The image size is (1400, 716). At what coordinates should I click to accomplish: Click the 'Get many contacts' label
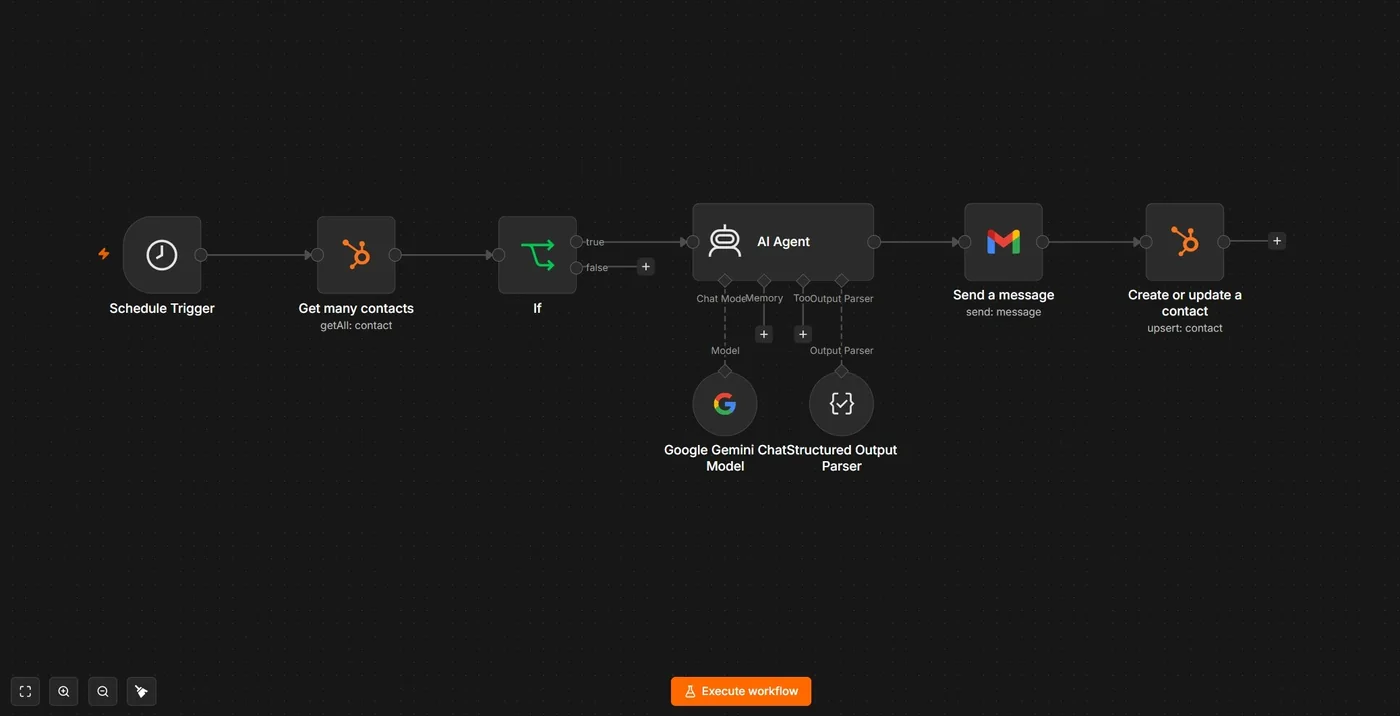(x=356, y=308)
